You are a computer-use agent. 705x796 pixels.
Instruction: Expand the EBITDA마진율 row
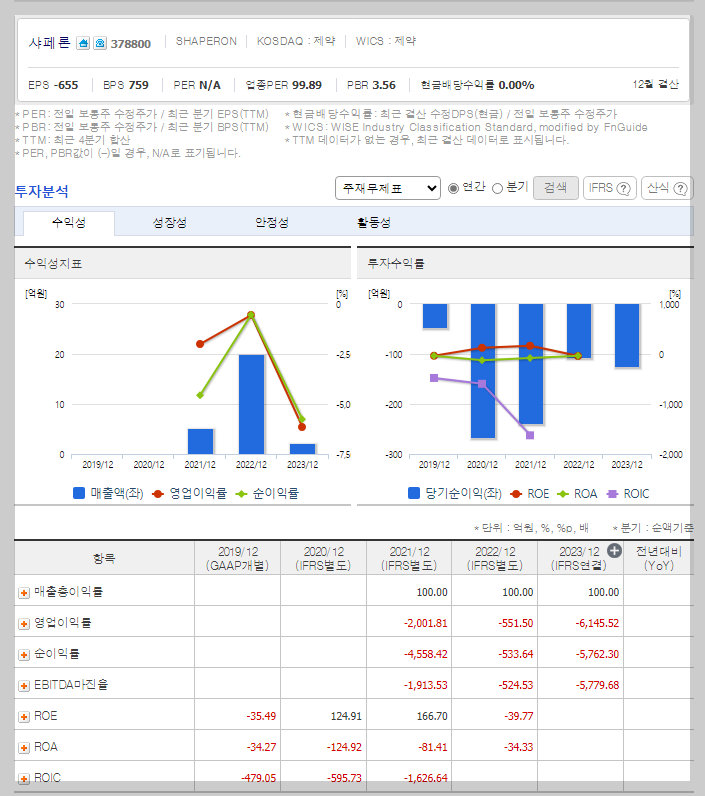pos(24,686)
